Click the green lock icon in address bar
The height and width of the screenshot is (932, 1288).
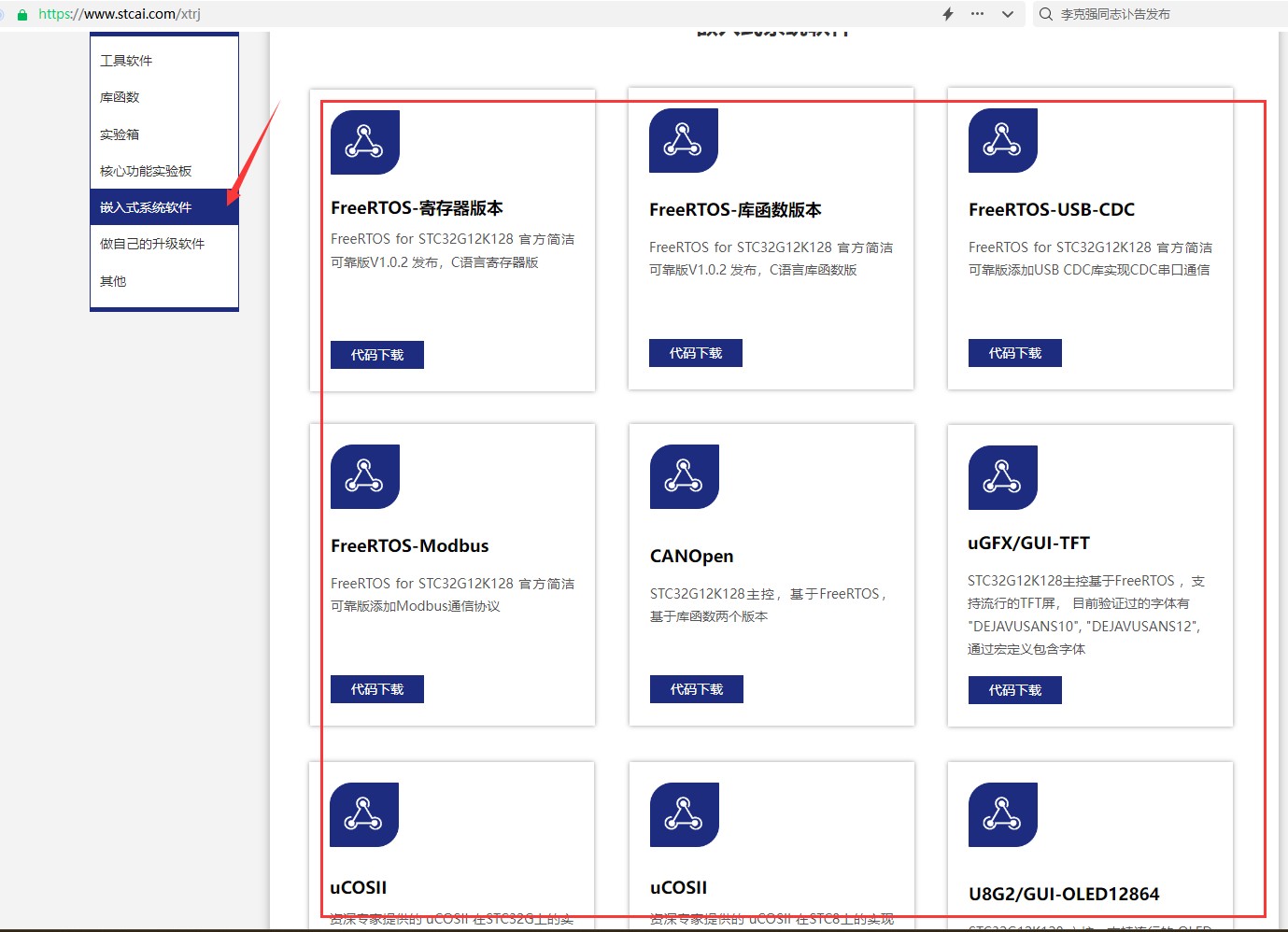pyautogui.click(x=22, y=14)
